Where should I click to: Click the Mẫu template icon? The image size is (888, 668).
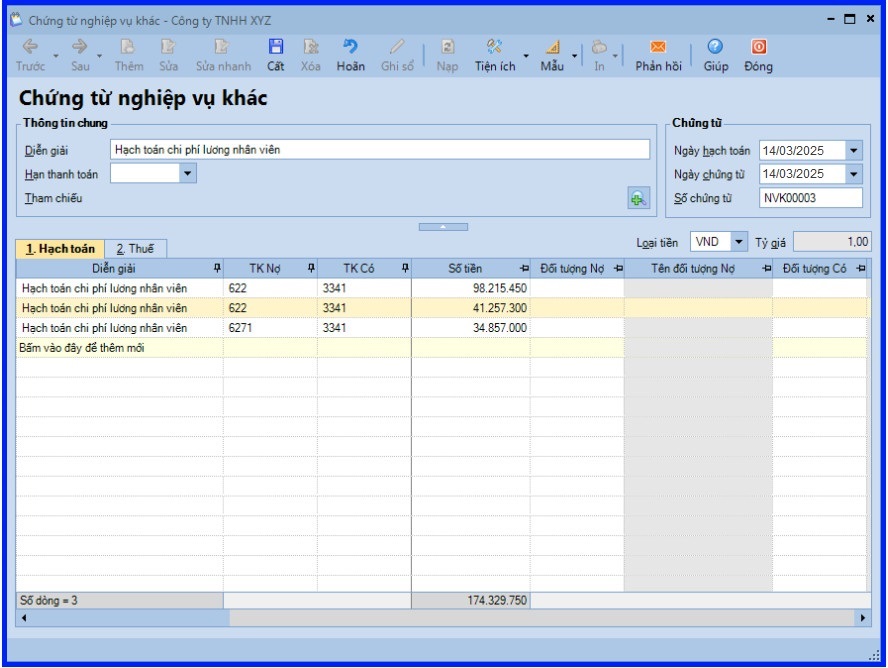click(553, 46)
